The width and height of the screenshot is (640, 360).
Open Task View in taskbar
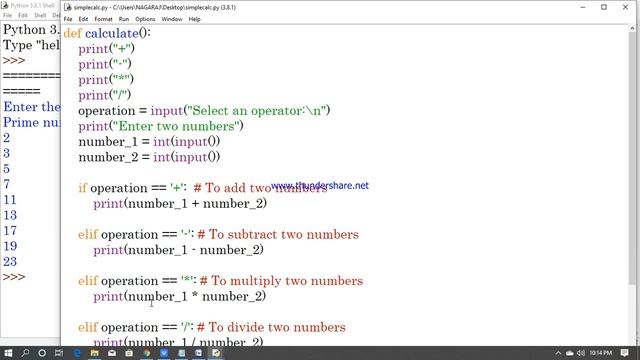[59, 353]
